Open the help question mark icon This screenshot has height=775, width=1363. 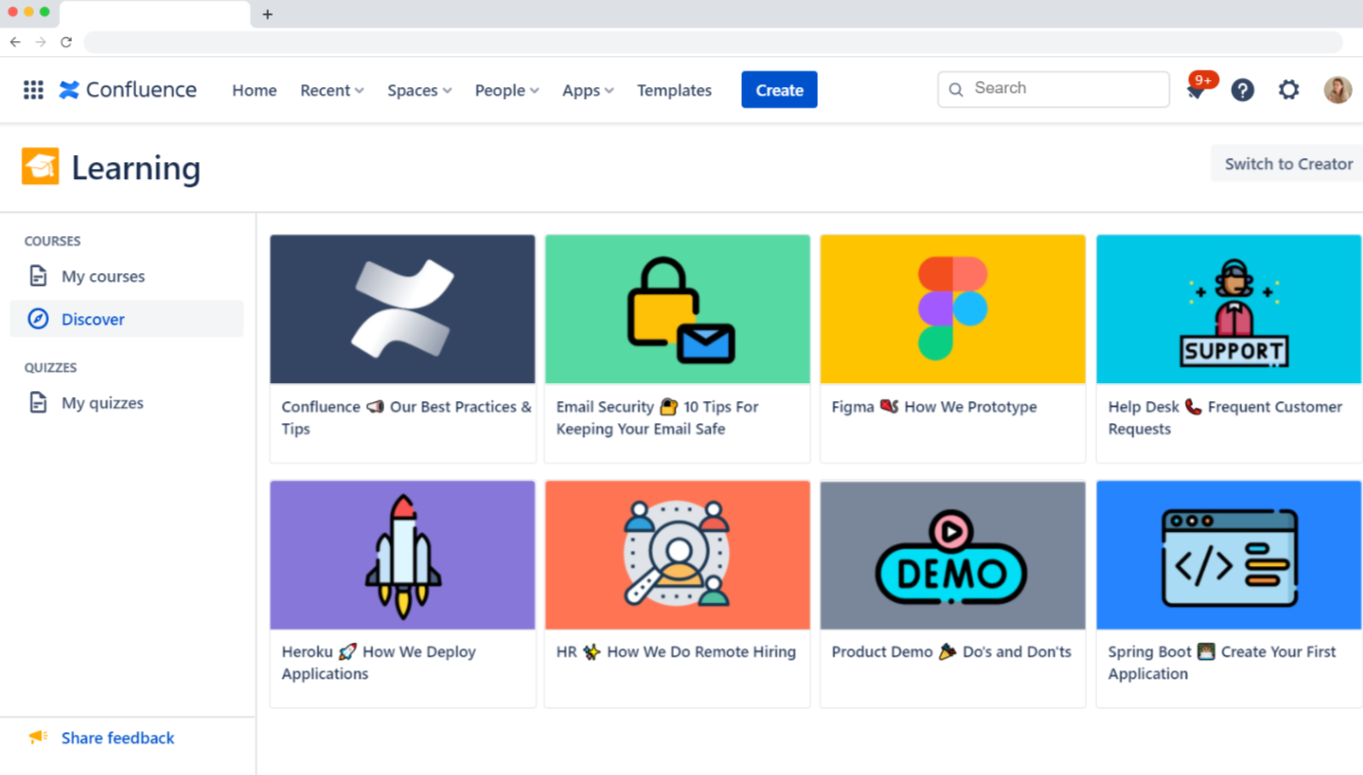(1242, 90)
